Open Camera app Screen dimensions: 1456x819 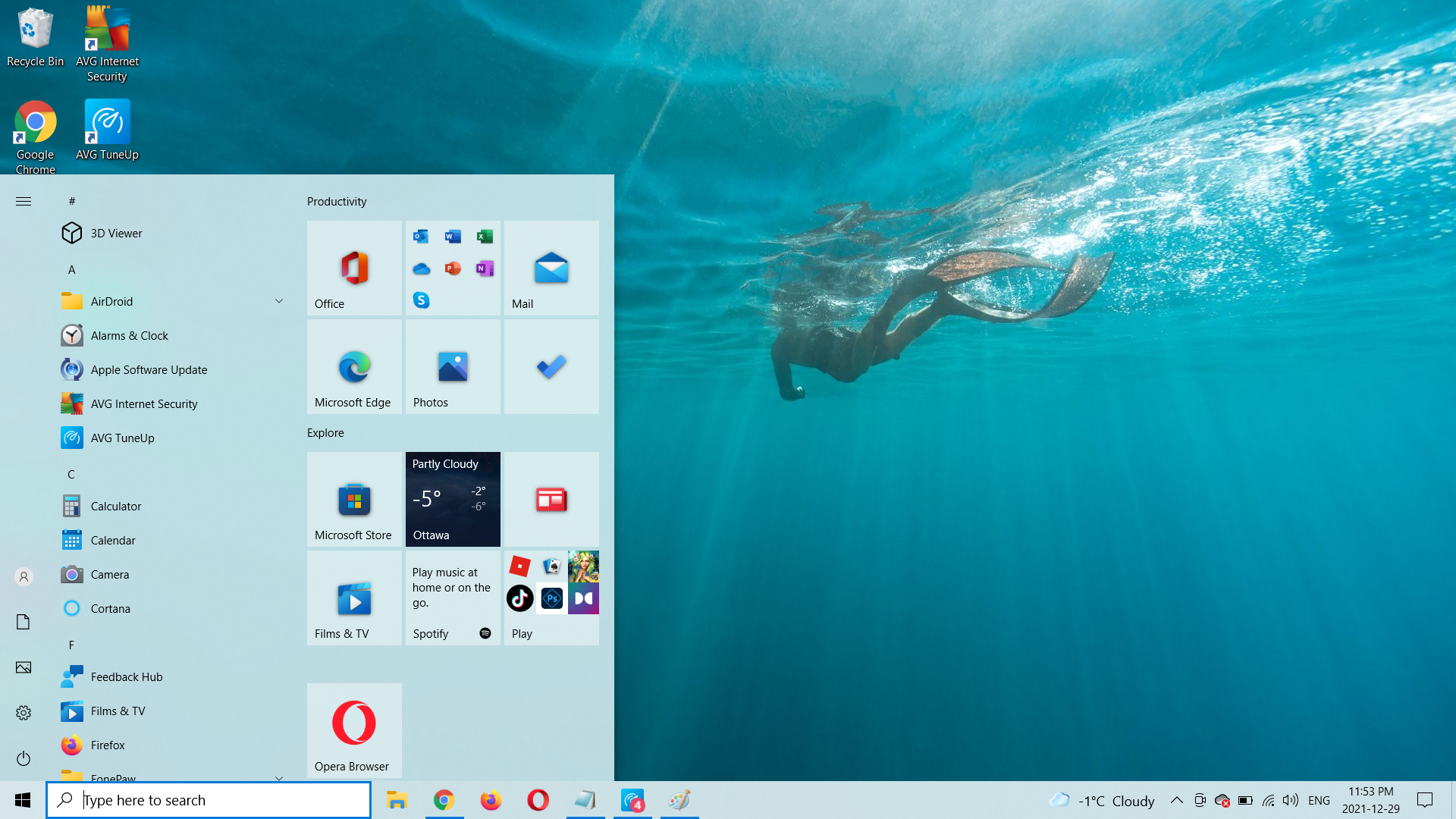(x=174, y=574)
